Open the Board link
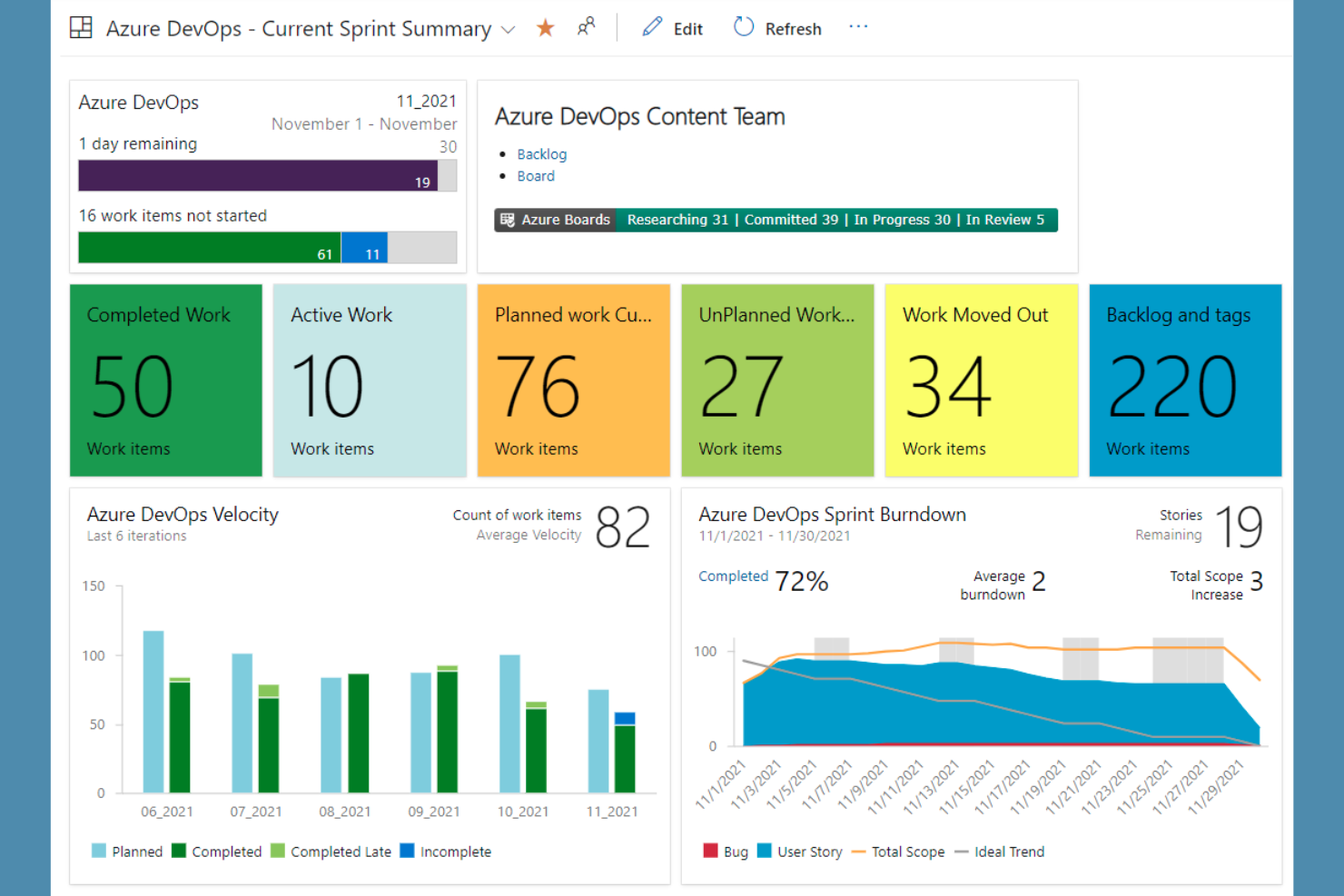The image size is (1344, 896). 536,176
